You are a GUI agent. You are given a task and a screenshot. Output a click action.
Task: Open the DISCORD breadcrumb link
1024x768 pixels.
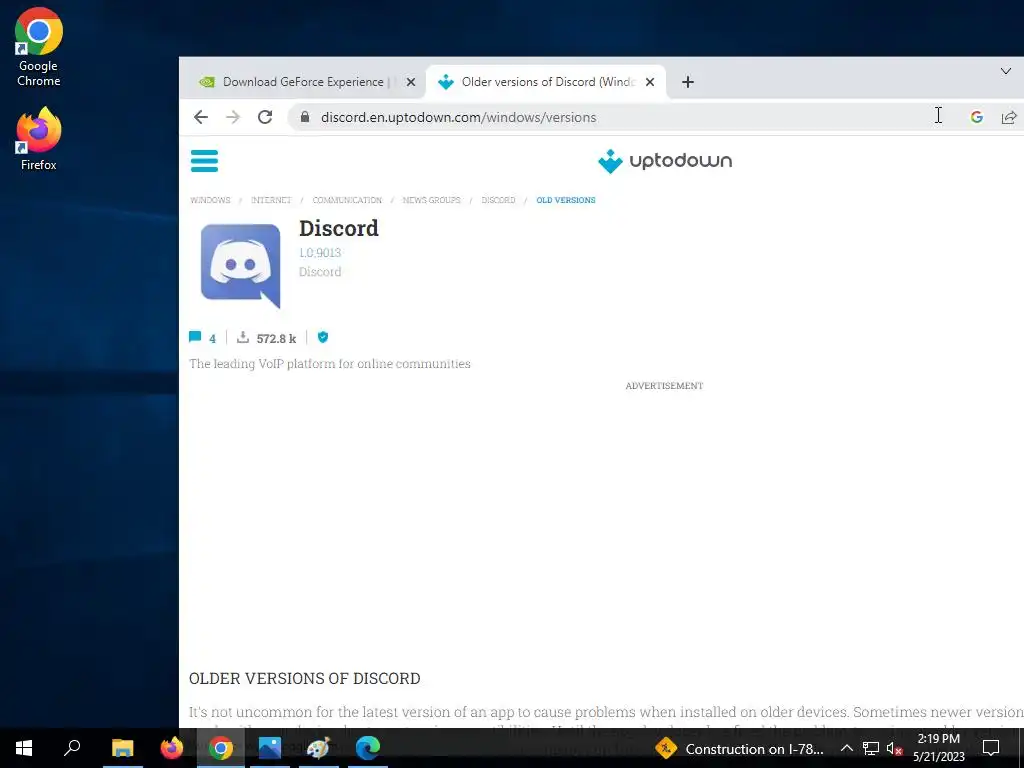point(498,200)
